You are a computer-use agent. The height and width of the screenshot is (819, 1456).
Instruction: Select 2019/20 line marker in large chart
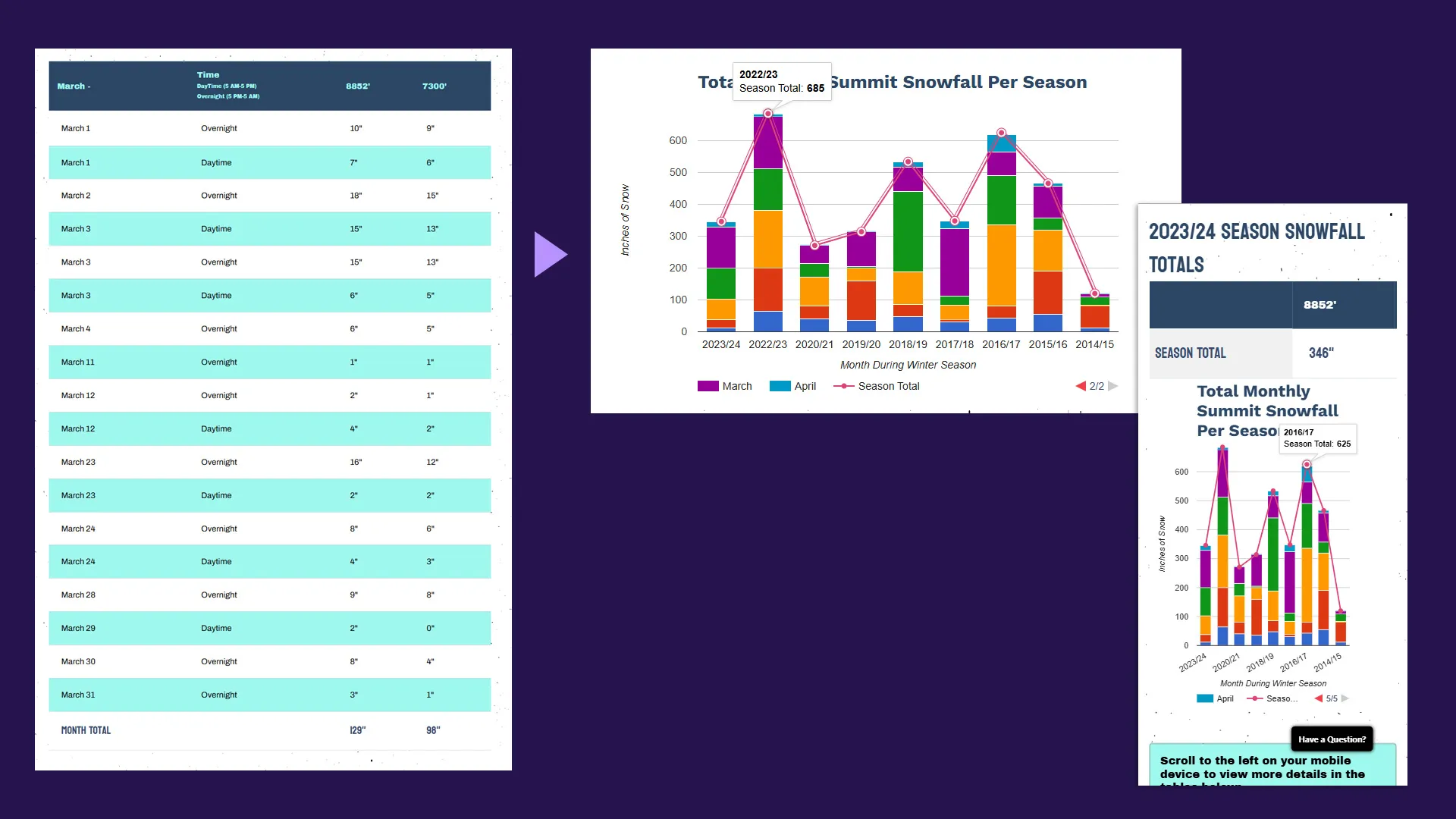[x=861, y=232]
